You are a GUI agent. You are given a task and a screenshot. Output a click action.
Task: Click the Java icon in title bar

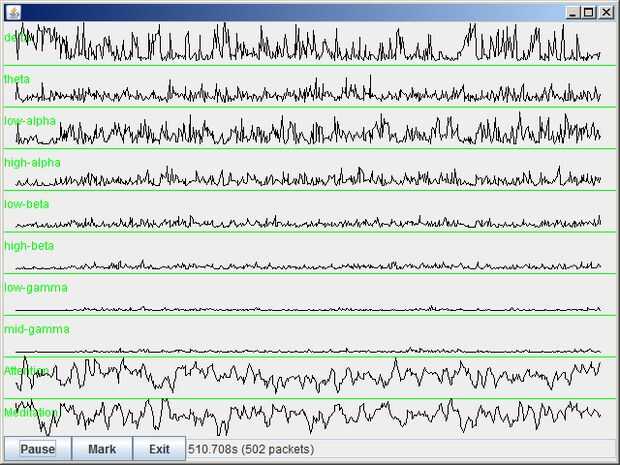pos(14,13)
